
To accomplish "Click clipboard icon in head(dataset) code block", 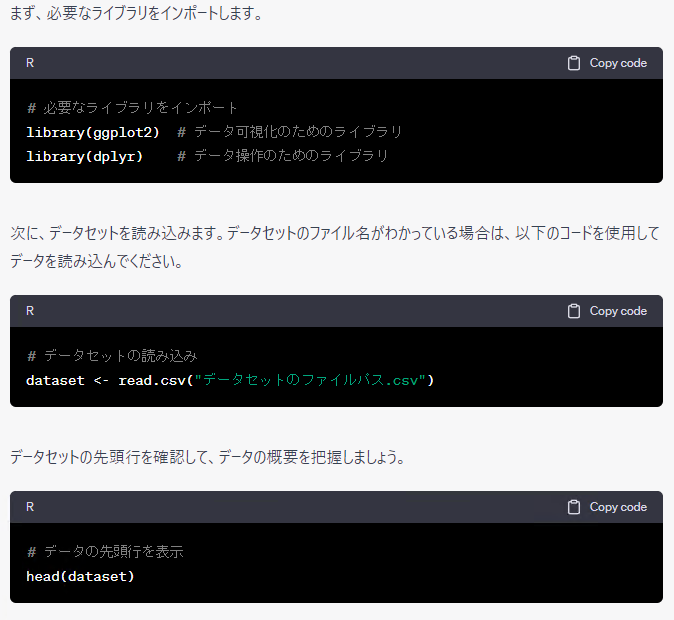I will pos(574,507).
